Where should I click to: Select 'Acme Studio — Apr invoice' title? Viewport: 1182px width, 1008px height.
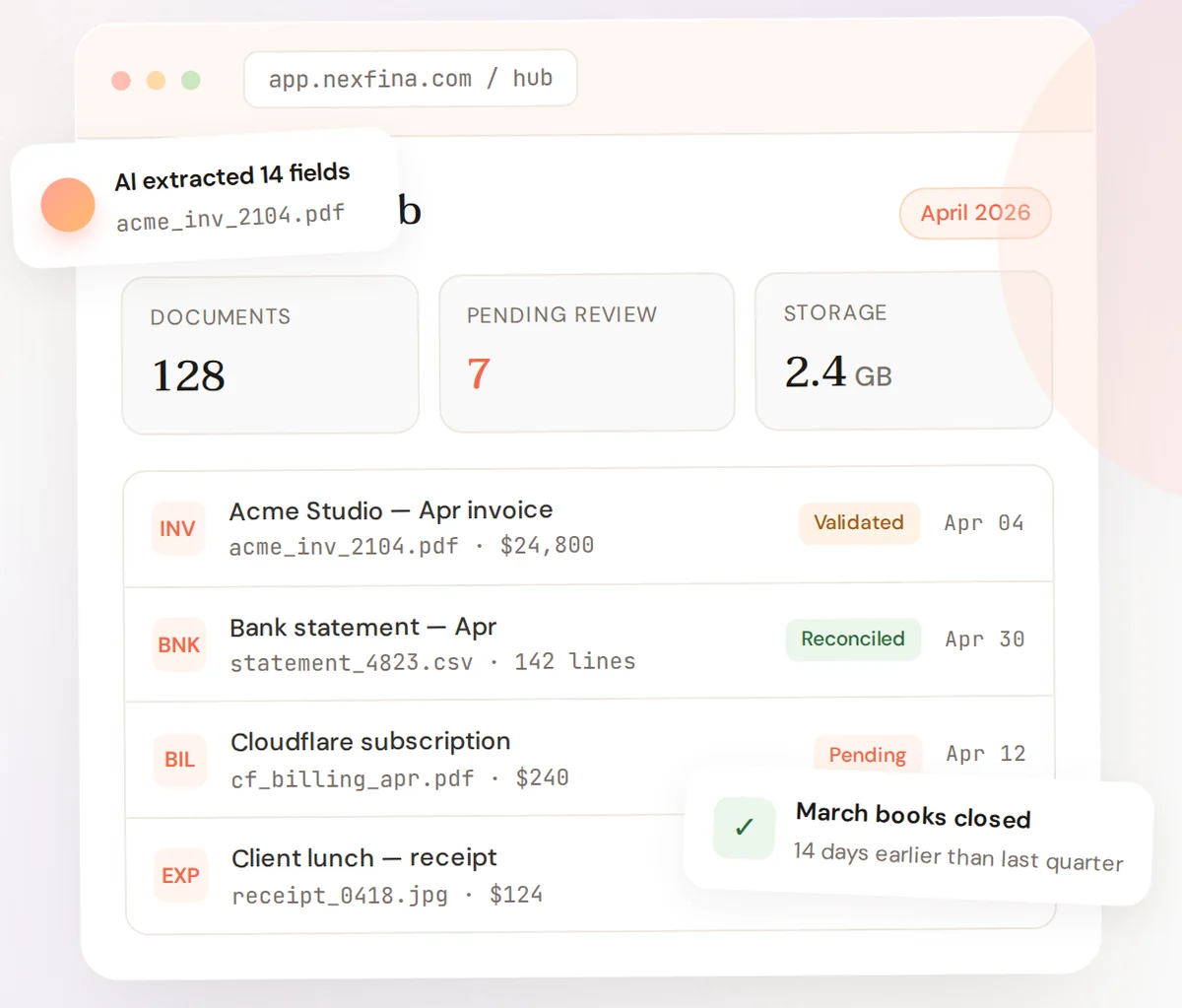[x=391, y=510]
